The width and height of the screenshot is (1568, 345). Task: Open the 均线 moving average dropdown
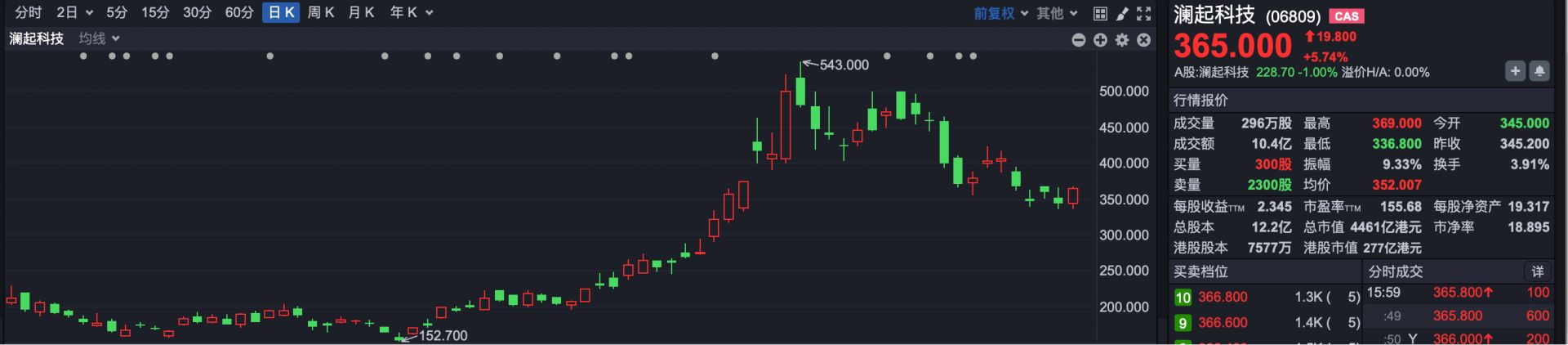[x=99, y=38]
